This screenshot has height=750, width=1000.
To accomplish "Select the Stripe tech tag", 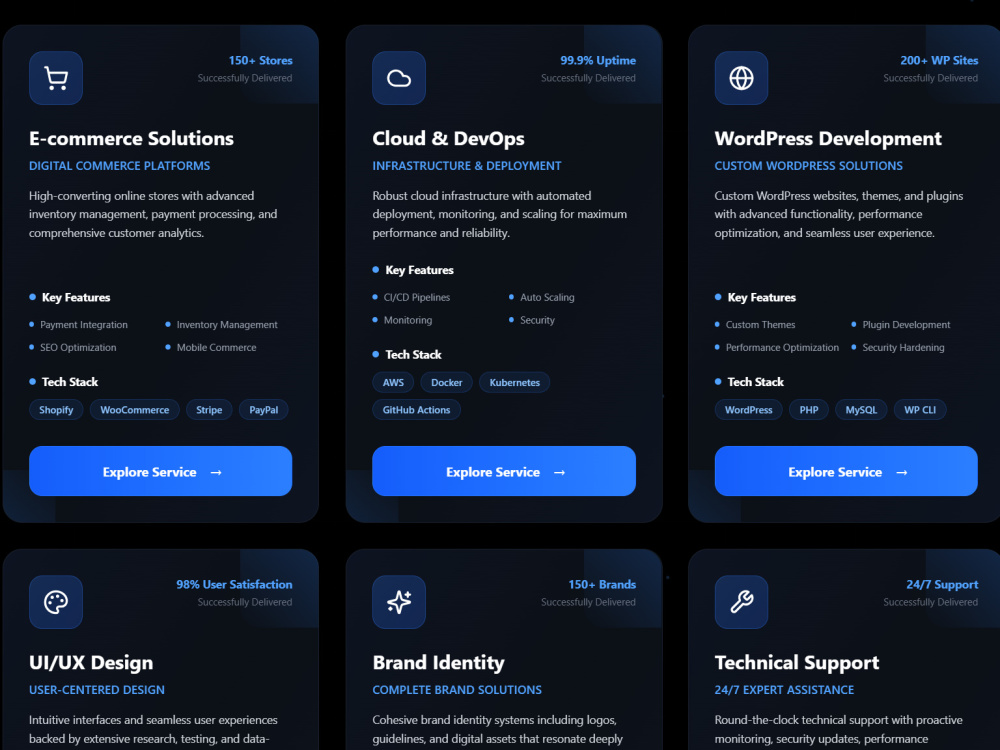I will (209, 410).
